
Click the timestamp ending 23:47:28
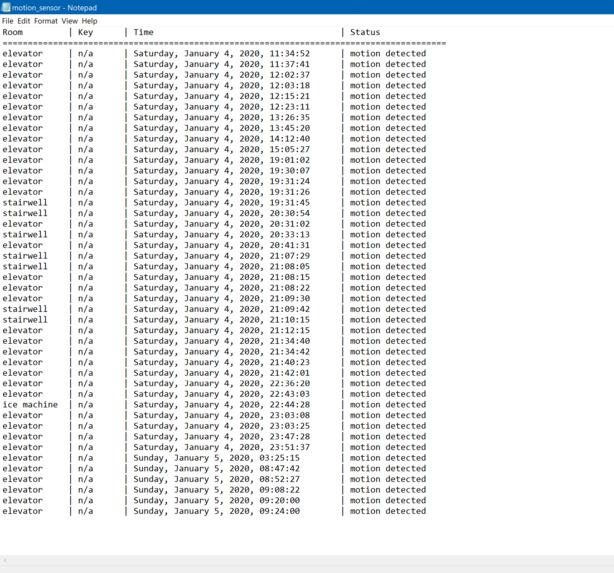(x=222, y=437)
